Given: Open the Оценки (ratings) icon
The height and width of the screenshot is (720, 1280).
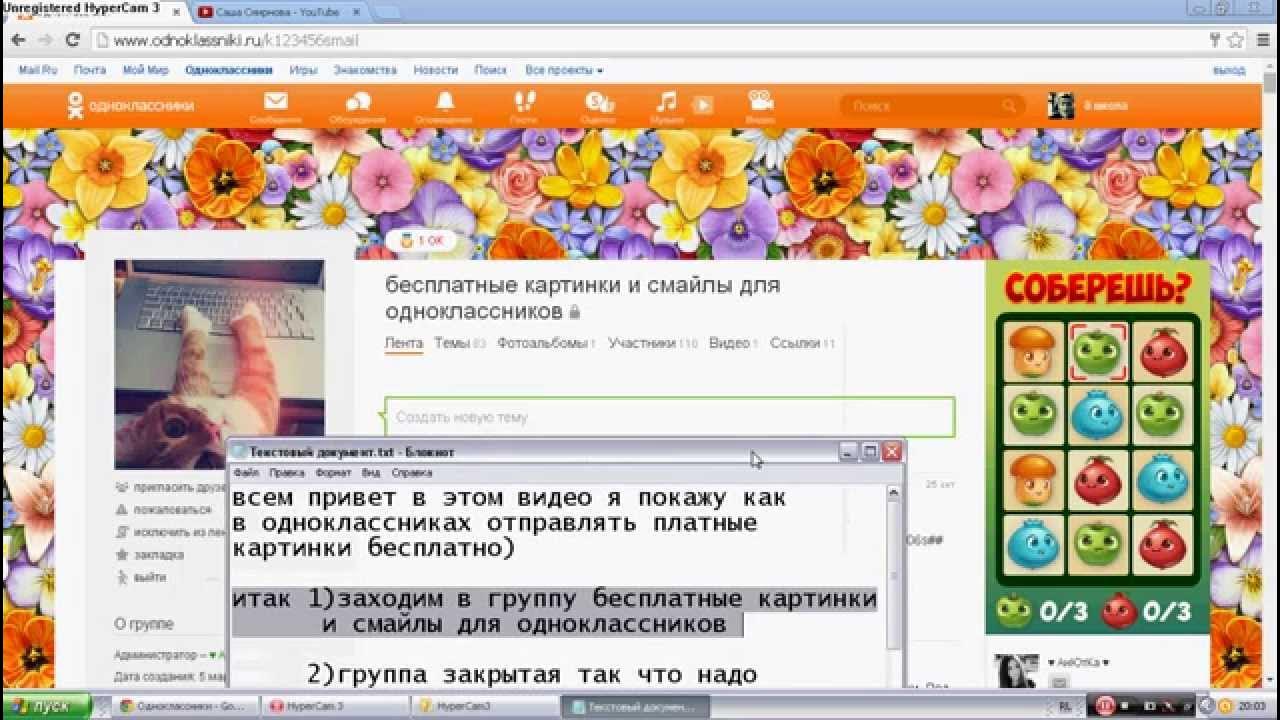Looking at the screenshot, I should [x=599, y=101].
